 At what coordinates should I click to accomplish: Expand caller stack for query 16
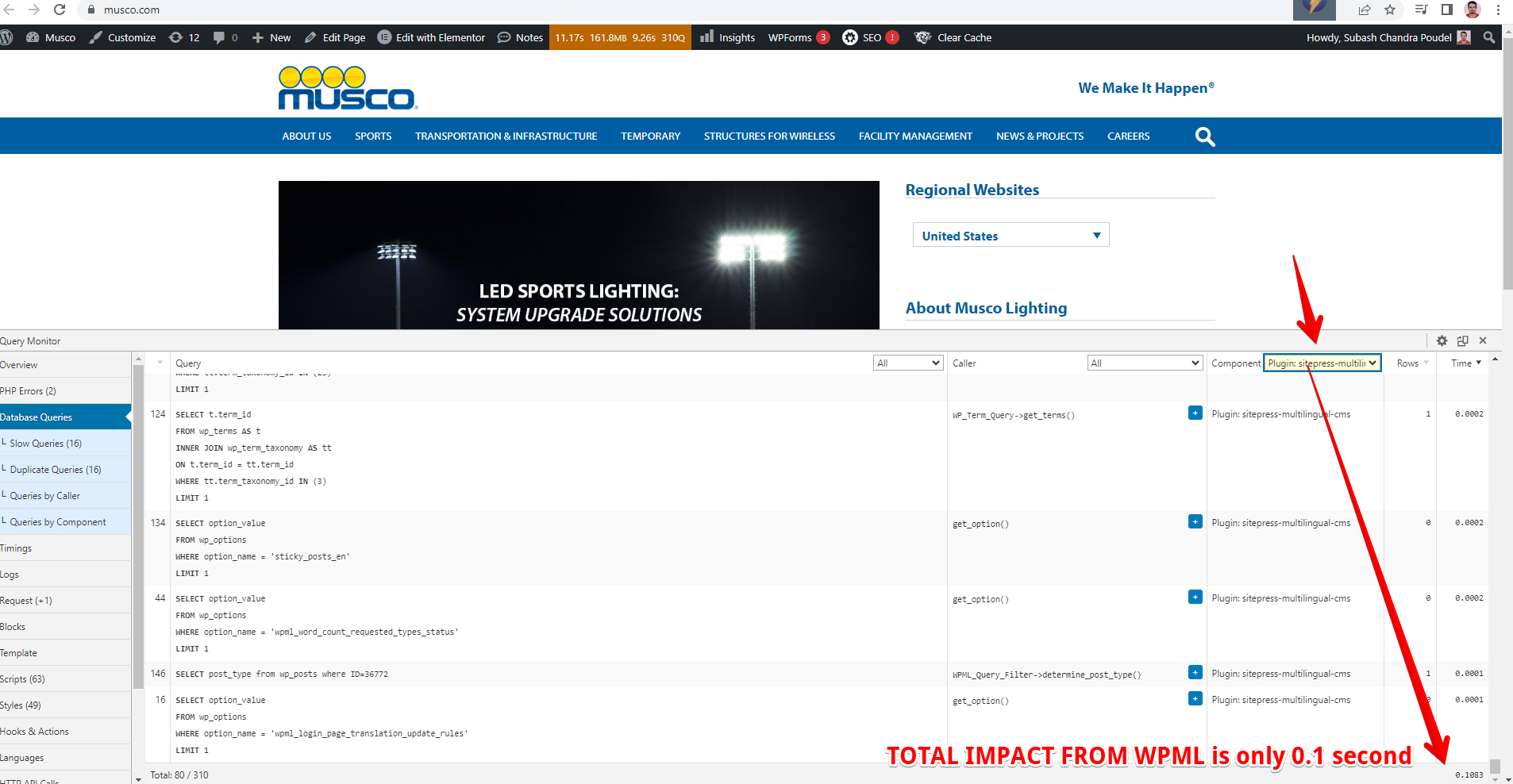[1195, 698]
